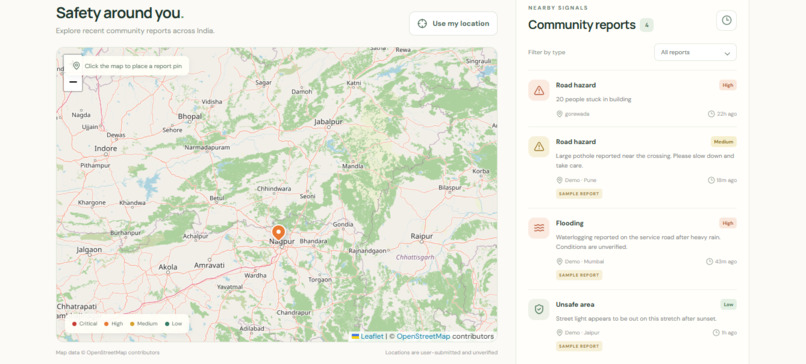This screenshot has height=364, width=806.
Task: Click the clock icon next to 1h ago
Action: click(x=716, y=333)
